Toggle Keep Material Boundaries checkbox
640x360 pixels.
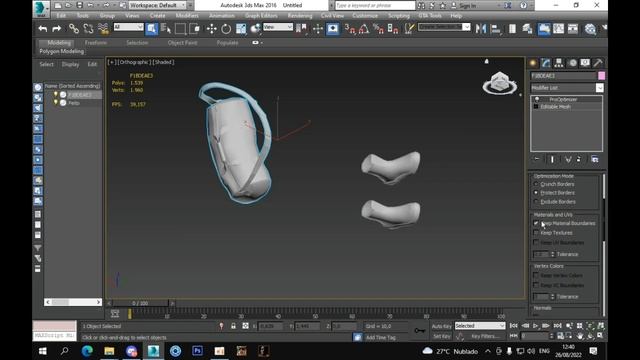536,223
